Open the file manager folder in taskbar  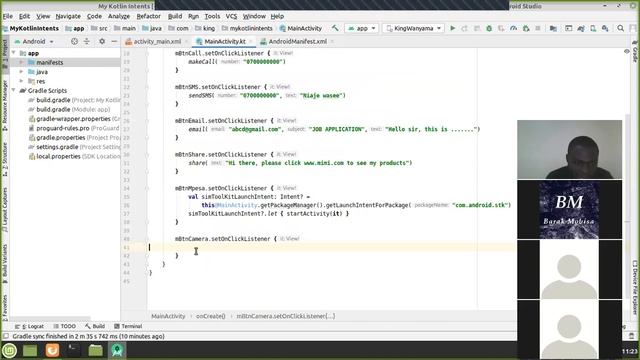click(x=96, y=350)
